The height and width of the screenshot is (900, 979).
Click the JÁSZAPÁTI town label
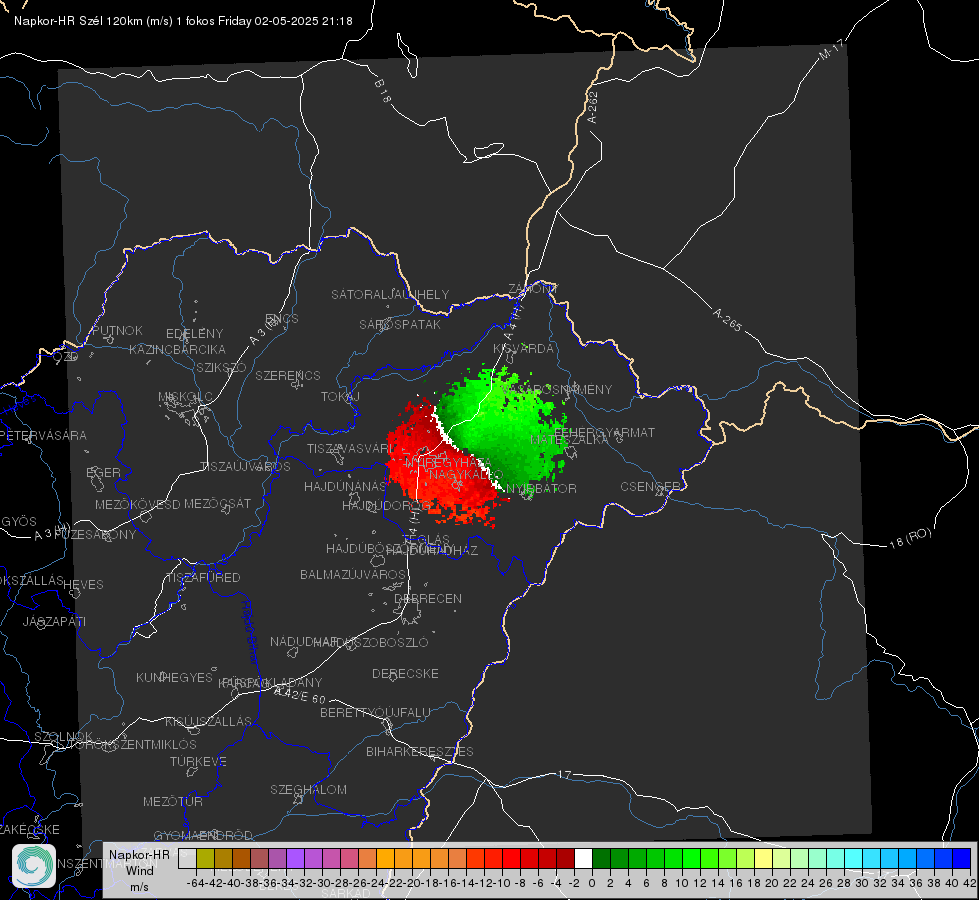(54, 621)
